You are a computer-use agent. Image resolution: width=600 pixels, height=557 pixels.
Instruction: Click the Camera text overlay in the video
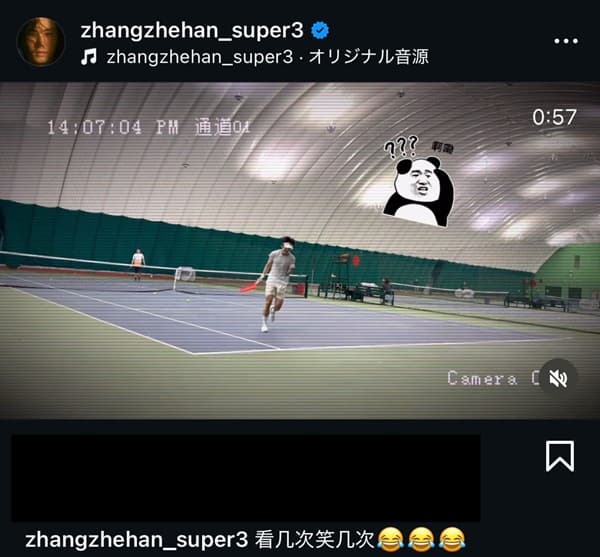point(483,378)
